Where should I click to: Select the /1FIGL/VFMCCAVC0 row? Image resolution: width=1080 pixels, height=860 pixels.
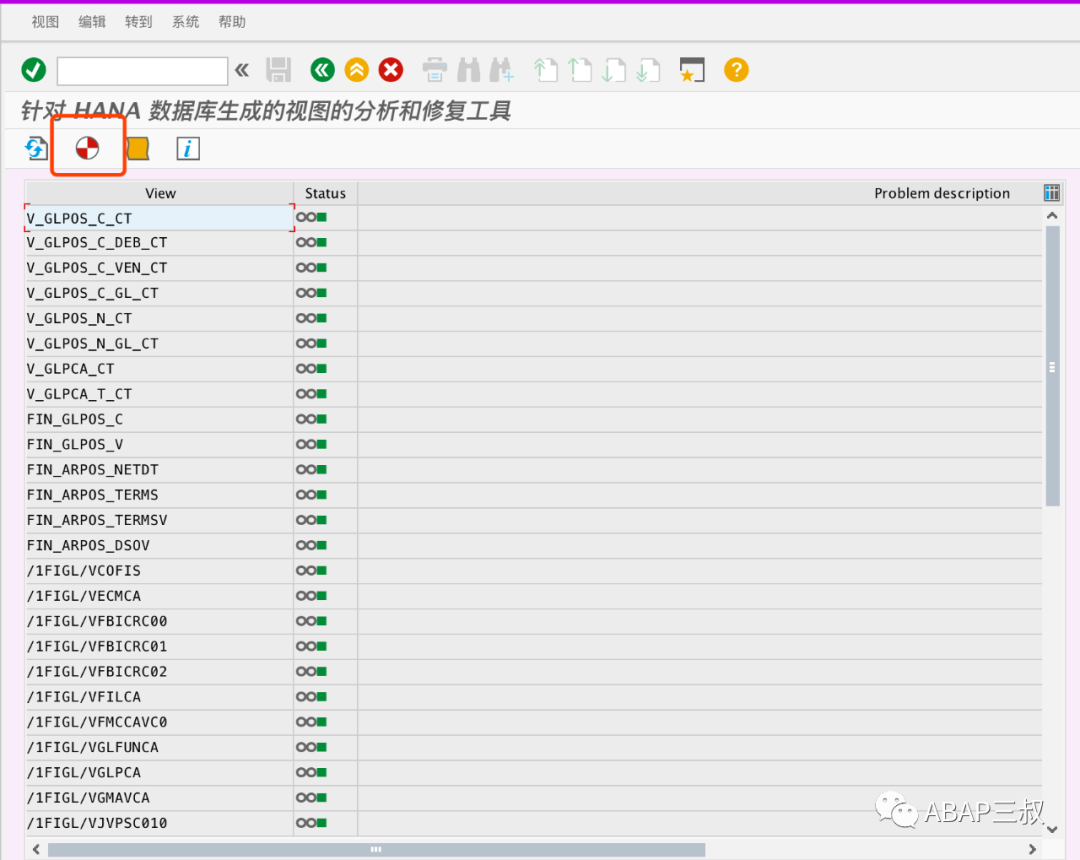coord(533,722)
